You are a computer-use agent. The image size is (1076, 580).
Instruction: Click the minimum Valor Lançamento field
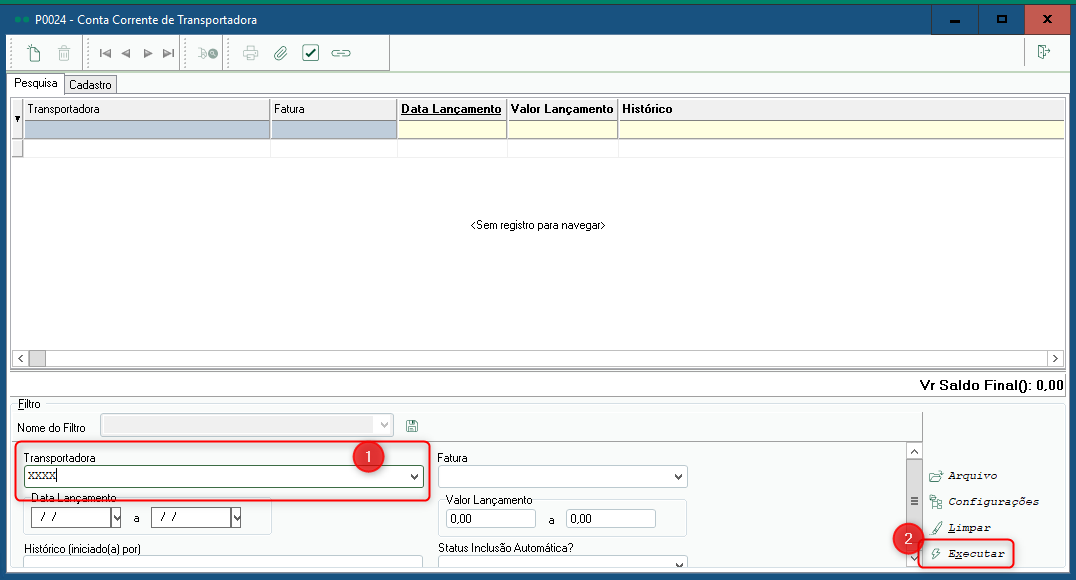point(491,519)
